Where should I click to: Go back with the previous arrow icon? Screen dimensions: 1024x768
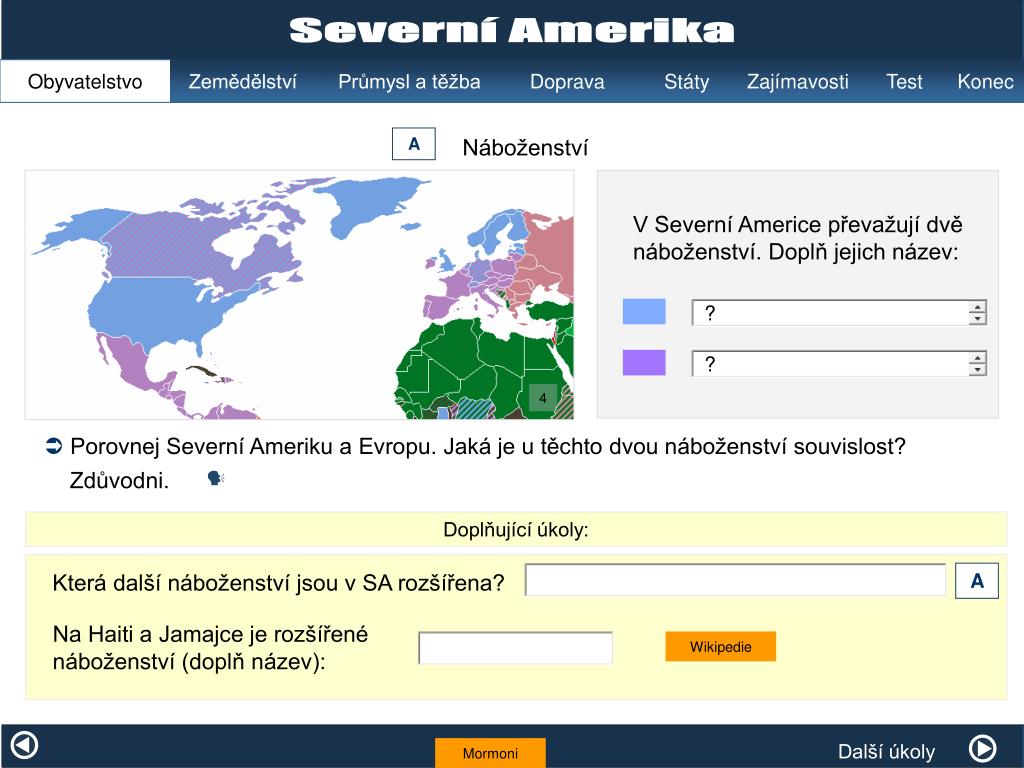25,745
